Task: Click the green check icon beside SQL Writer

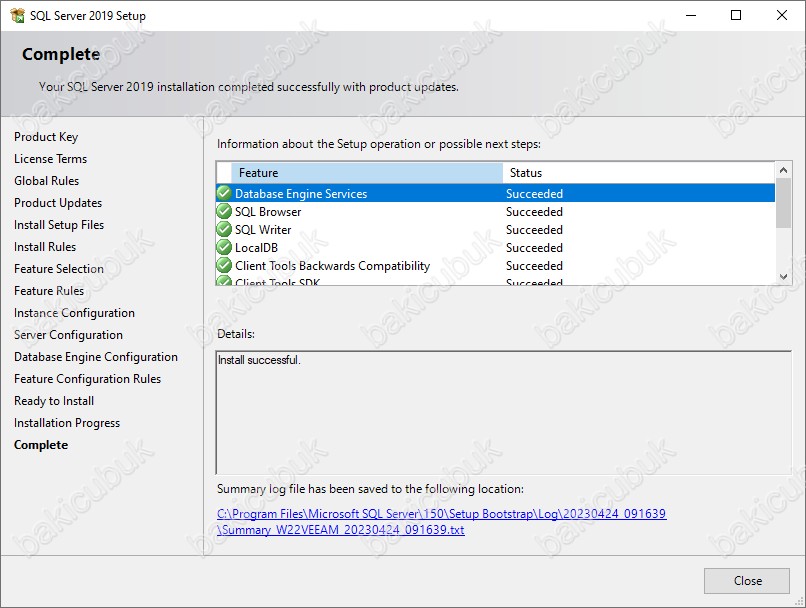Action: click(224, 229)
